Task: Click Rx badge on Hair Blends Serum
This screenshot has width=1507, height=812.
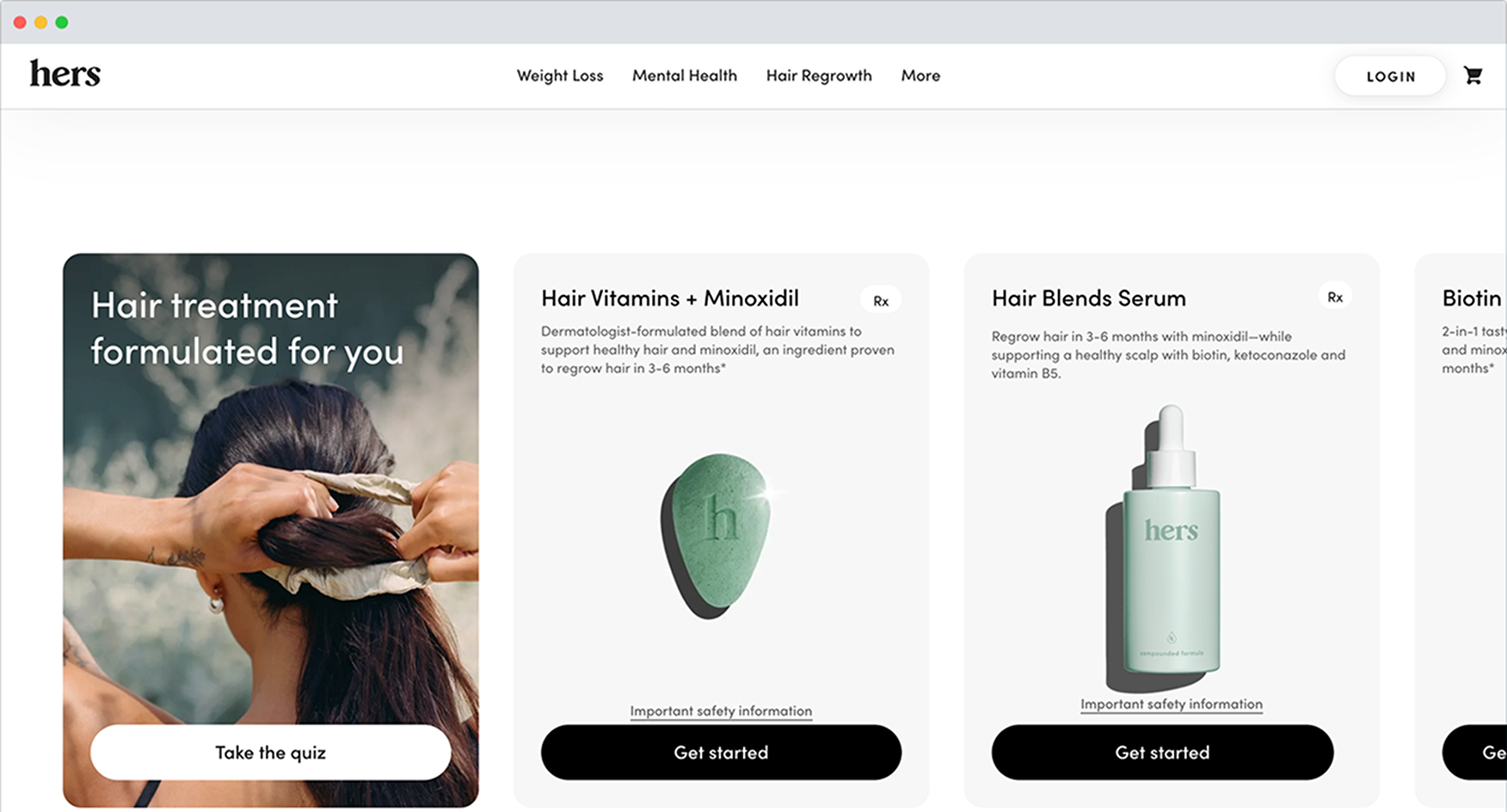Action: click(1335, 297)
